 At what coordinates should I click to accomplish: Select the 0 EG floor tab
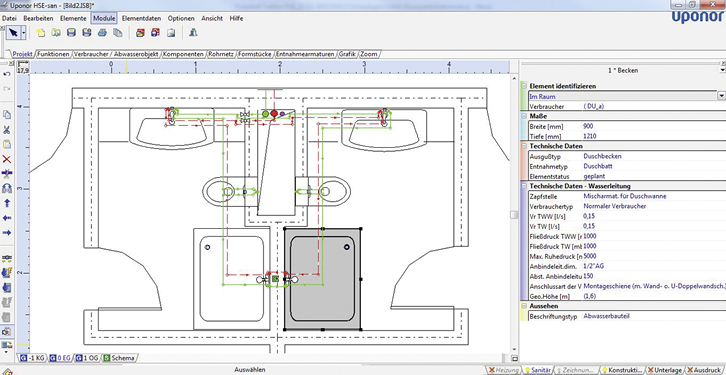61,358
